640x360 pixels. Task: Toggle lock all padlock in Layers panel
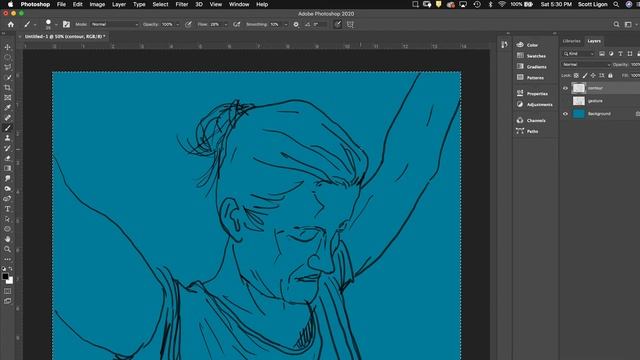[610, 76]
